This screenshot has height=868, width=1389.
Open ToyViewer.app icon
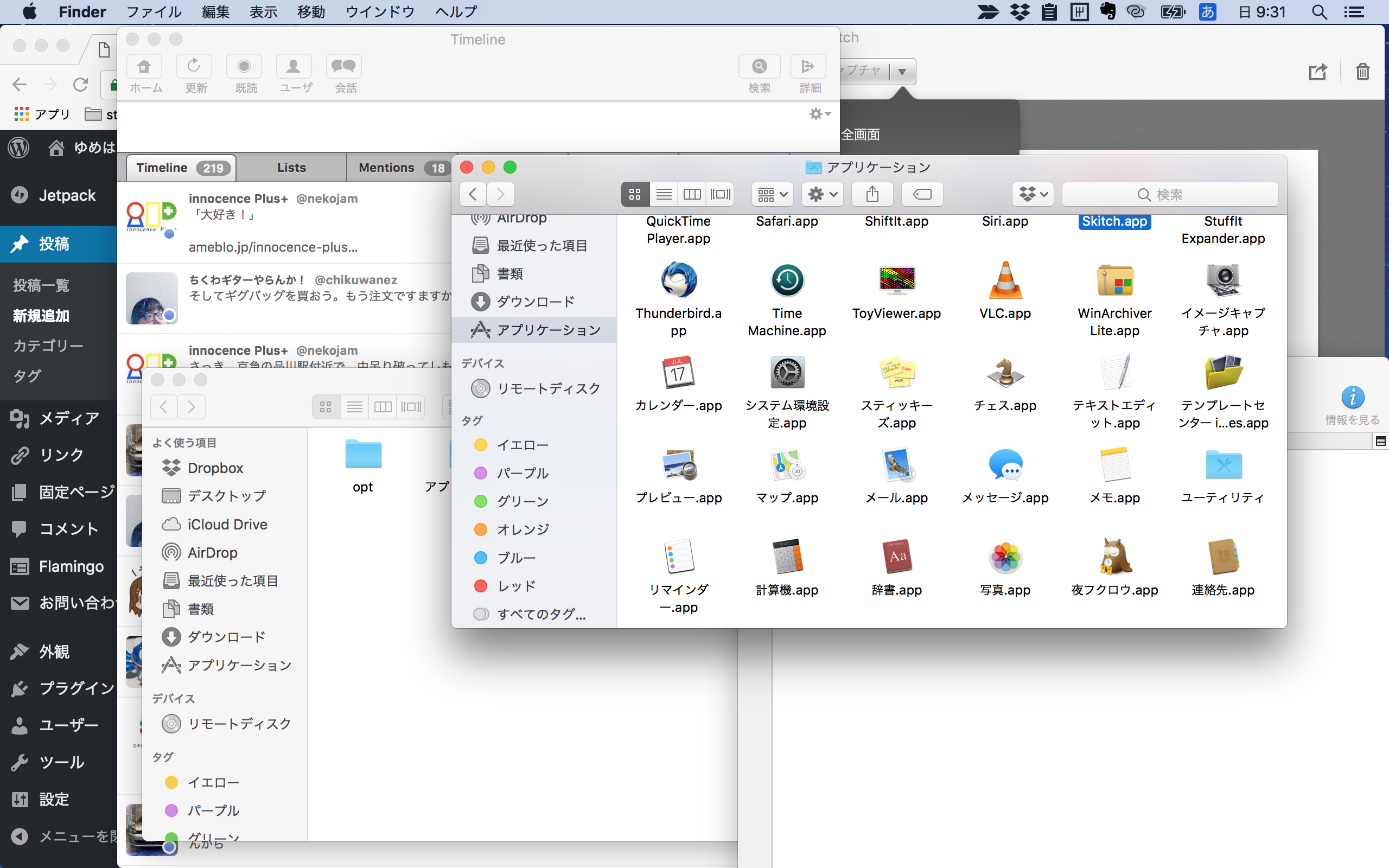pyautogui.click(x=896, y=280)
